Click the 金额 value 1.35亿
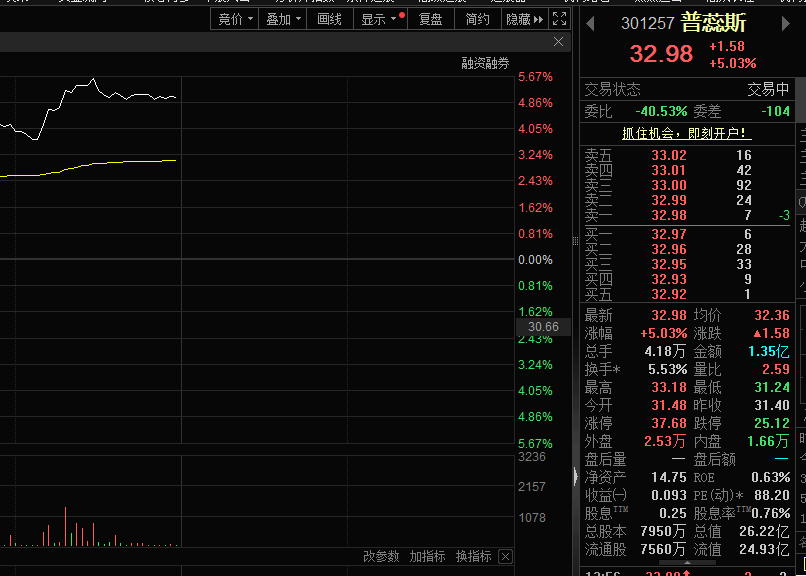Viewport: 806px width, 576px height. (768, 351)
